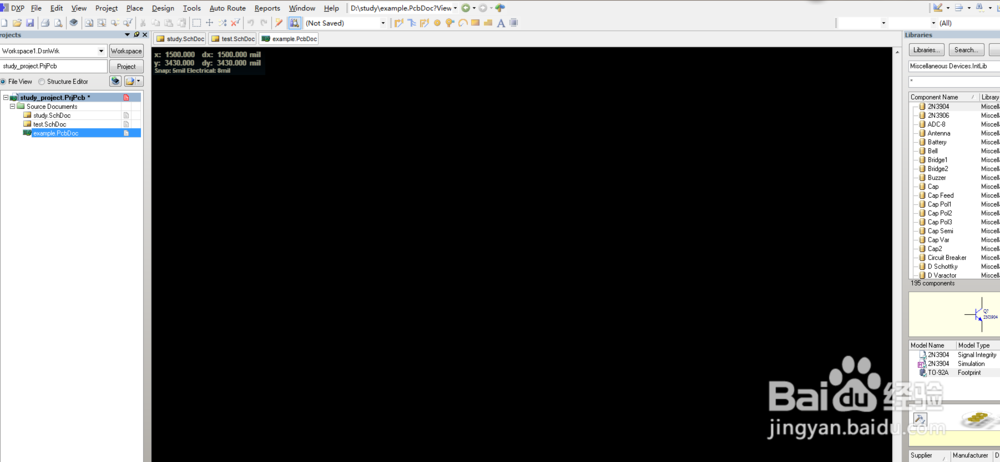Click the Libraries... button
This screenshot has width=1000, height=462.
coord(927,50)
